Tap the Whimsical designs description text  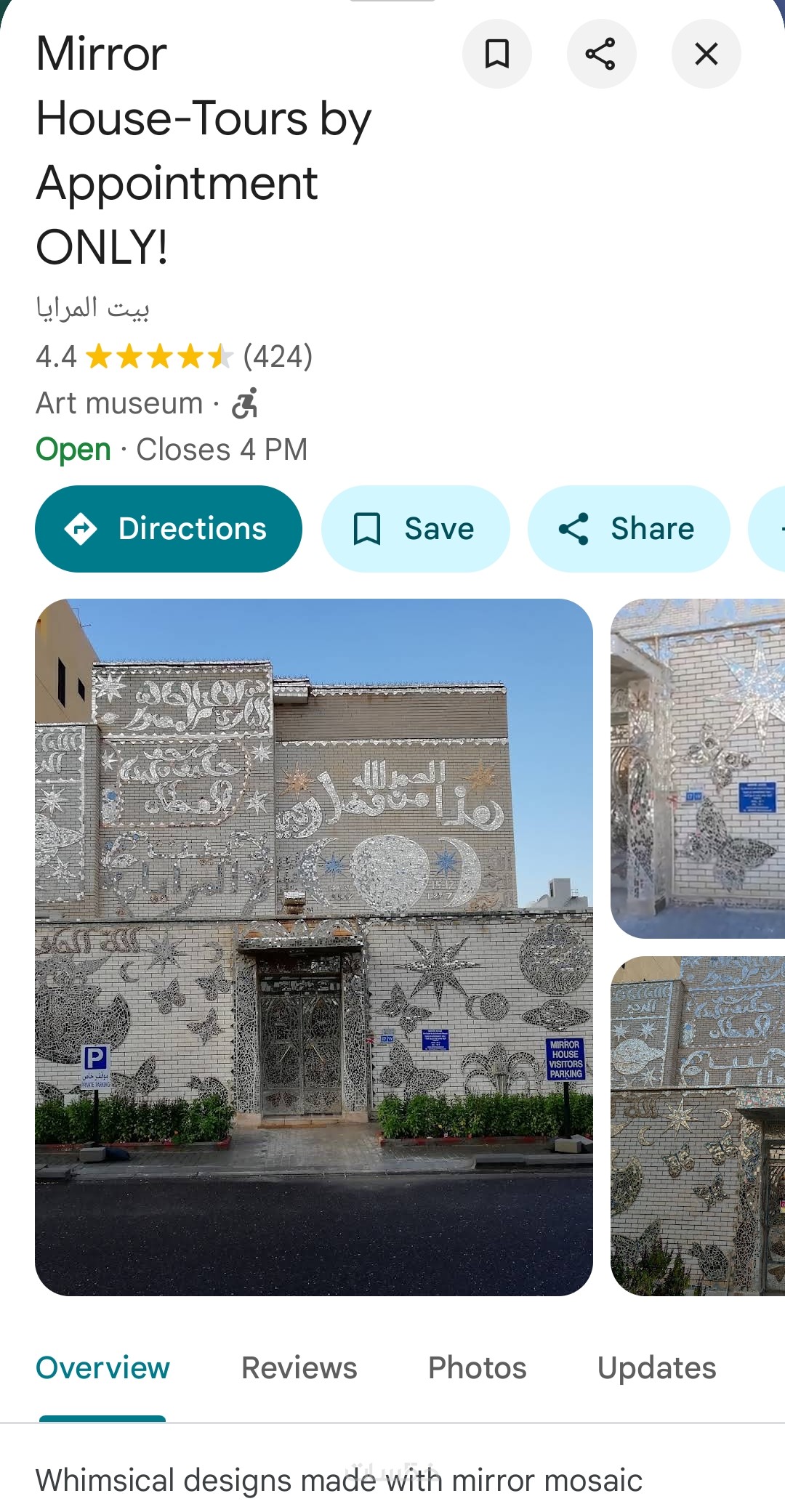[x=339, y=1481]
